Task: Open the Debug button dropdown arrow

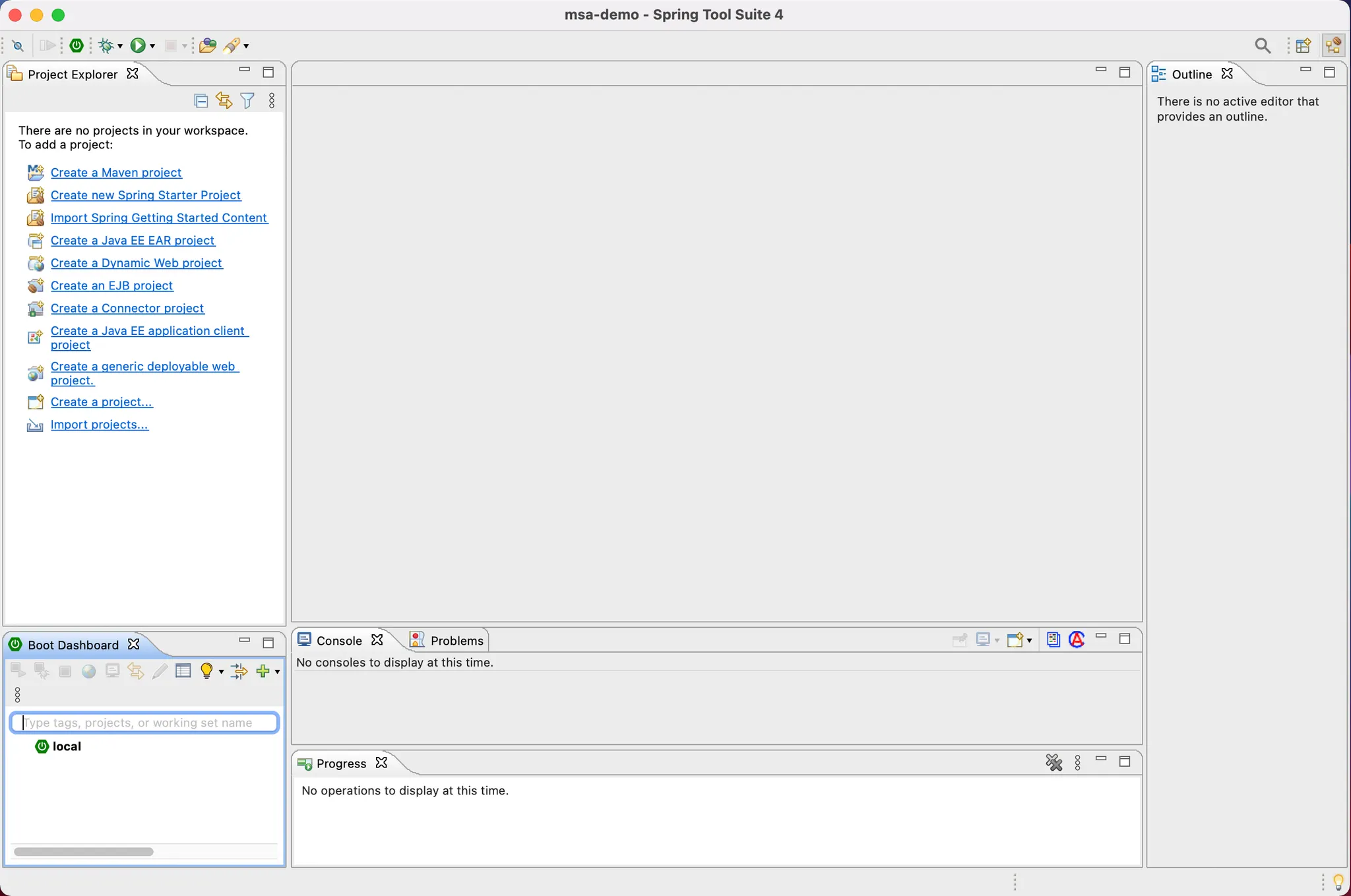Action: tap(120, 46)
